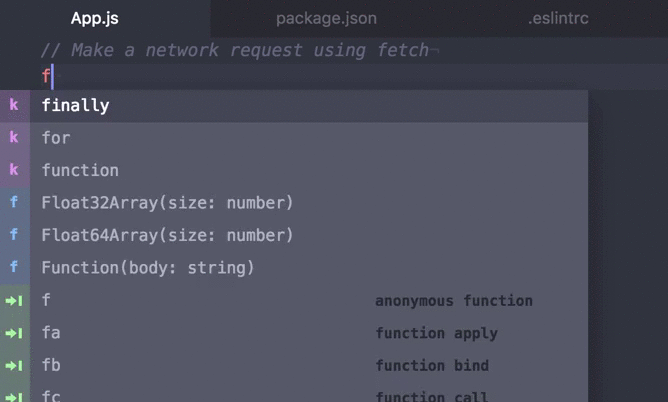Place cursor in the fetch comment line
668x402 pixels.
(235, 50)
